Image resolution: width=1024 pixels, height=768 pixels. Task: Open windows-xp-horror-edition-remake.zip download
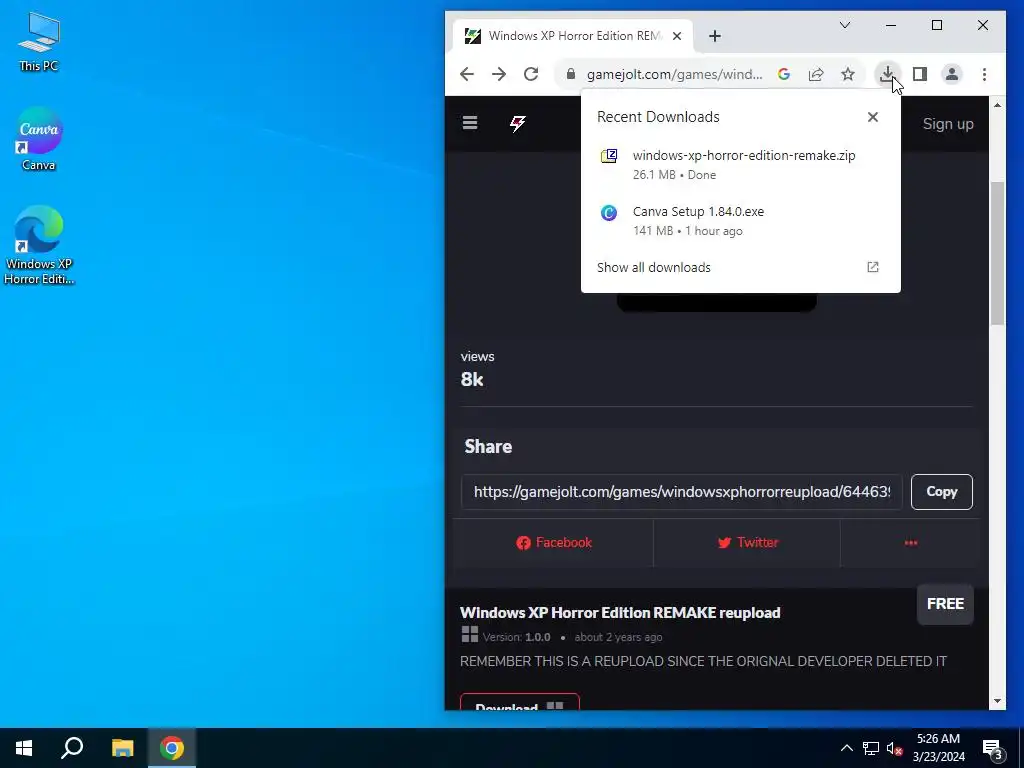pos(741,165)
